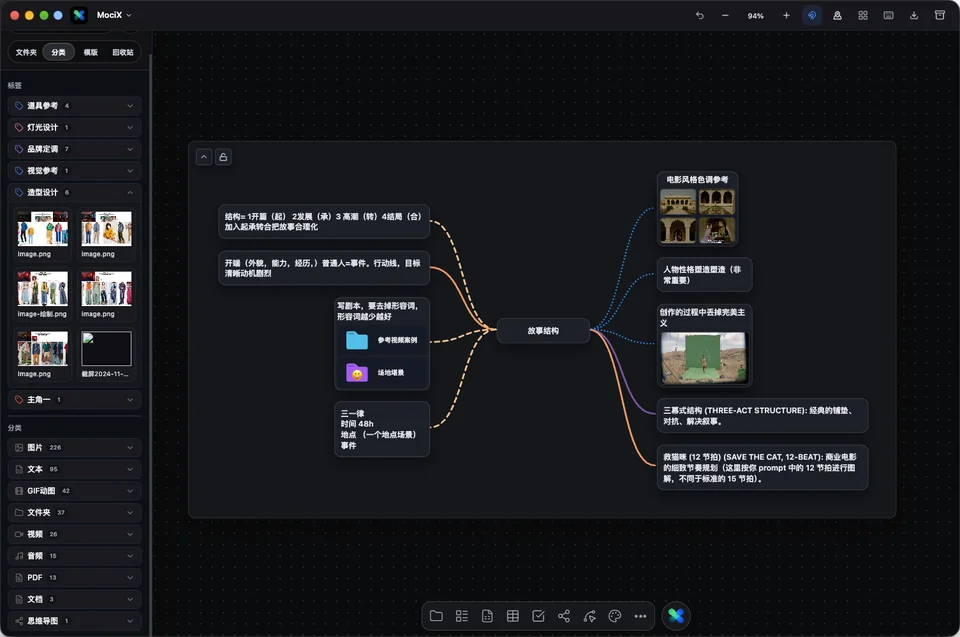Screen dimensions: 960x637
Task: Add a document from bottom toolbar
Action: [x=487, y=616]
